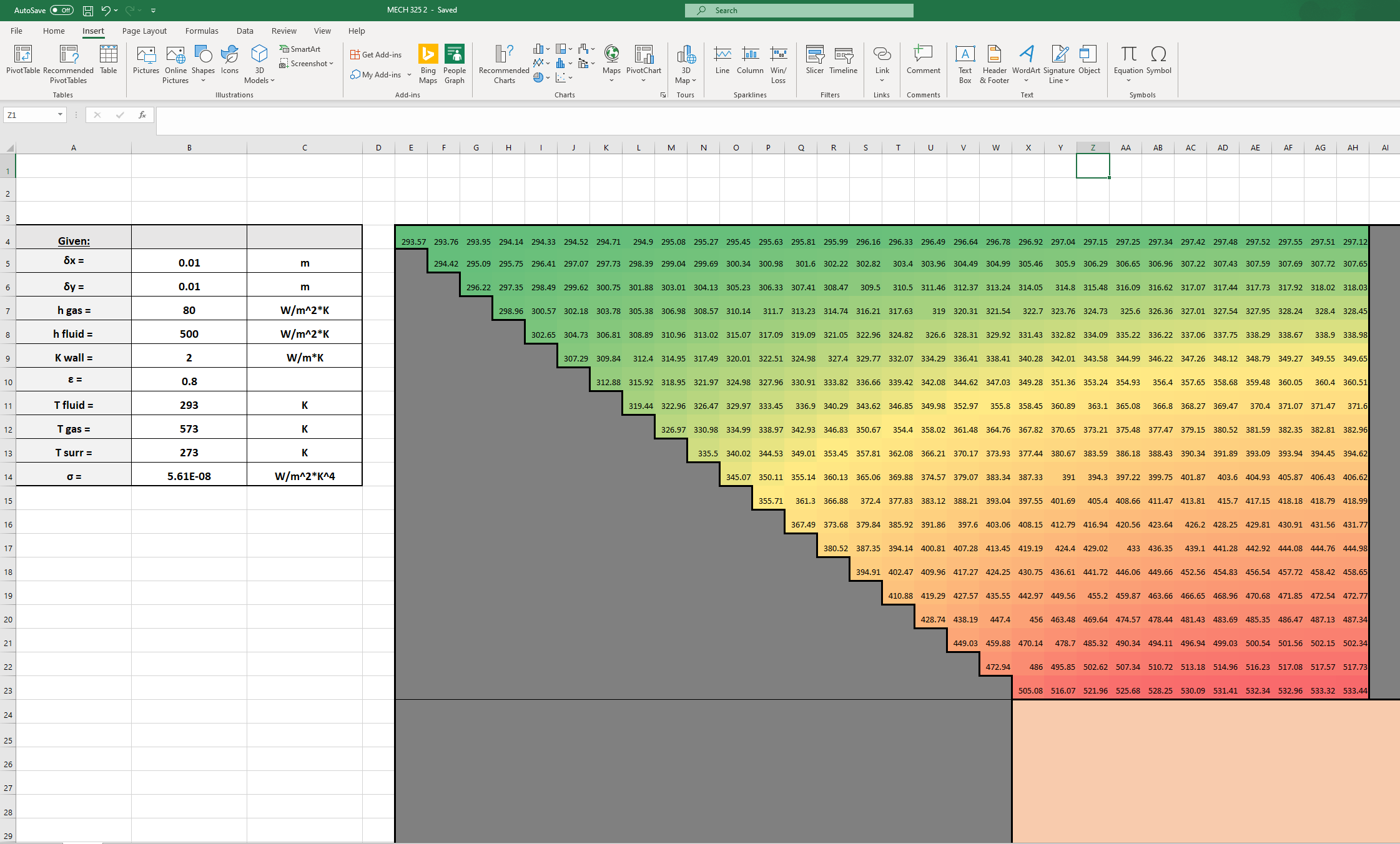Insert a Table
The image size is (1400, 844).
(109, 60)
